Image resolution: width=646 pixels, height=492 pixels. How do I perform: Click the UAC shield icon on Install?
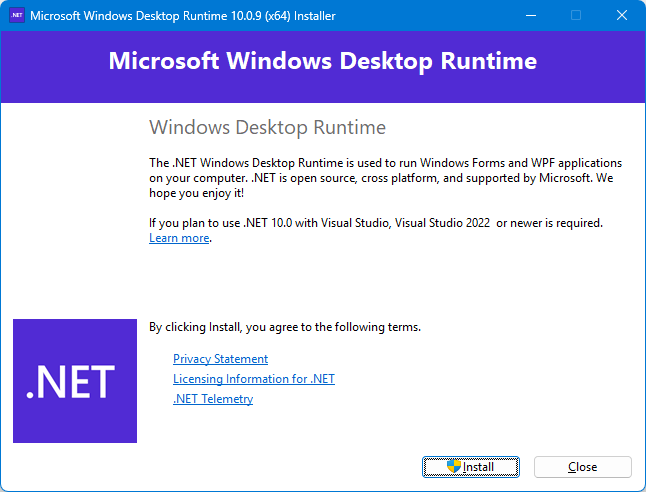tap(454, 466)
